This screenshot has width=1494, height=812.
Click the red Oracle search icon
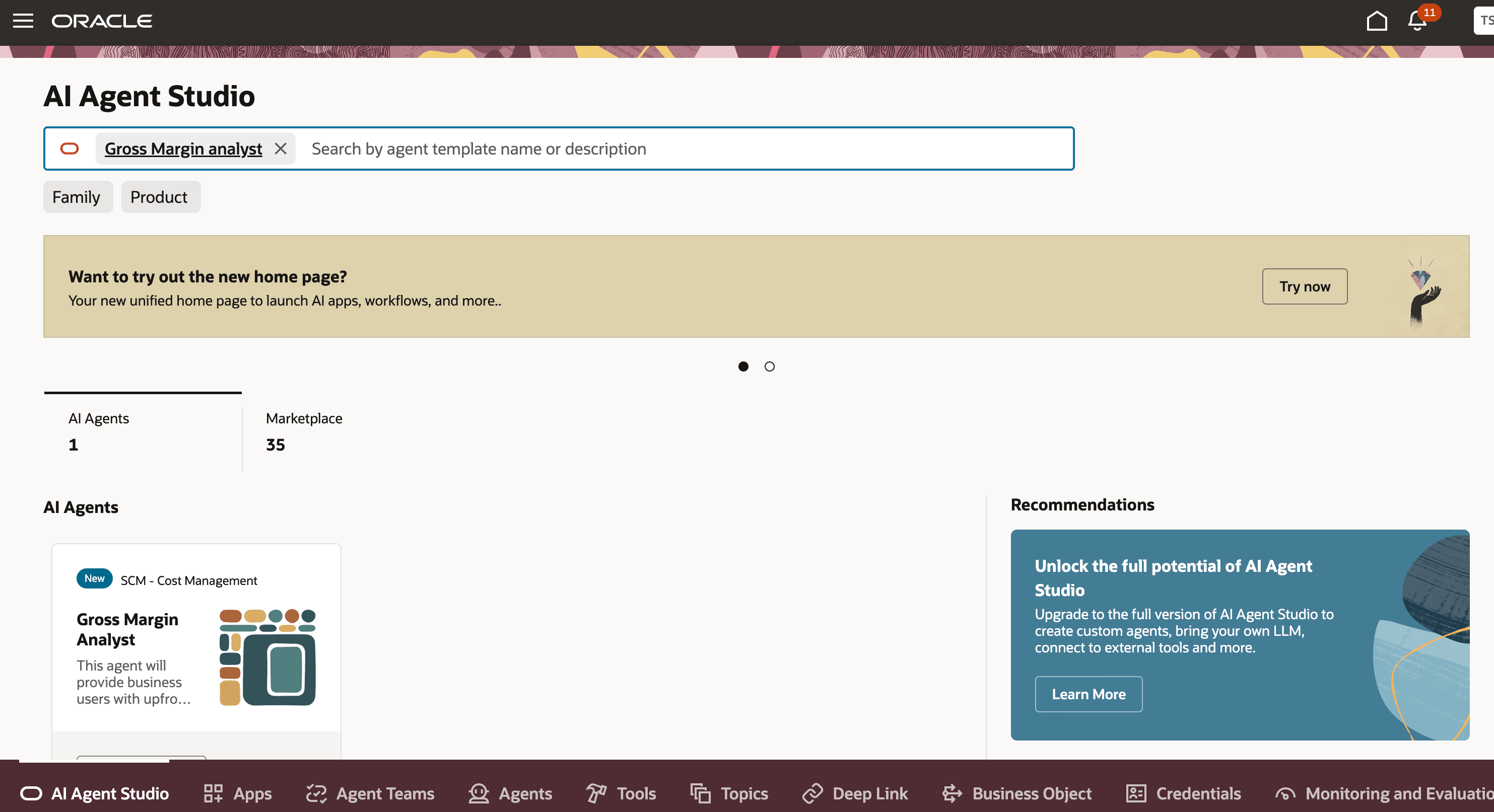70,149
